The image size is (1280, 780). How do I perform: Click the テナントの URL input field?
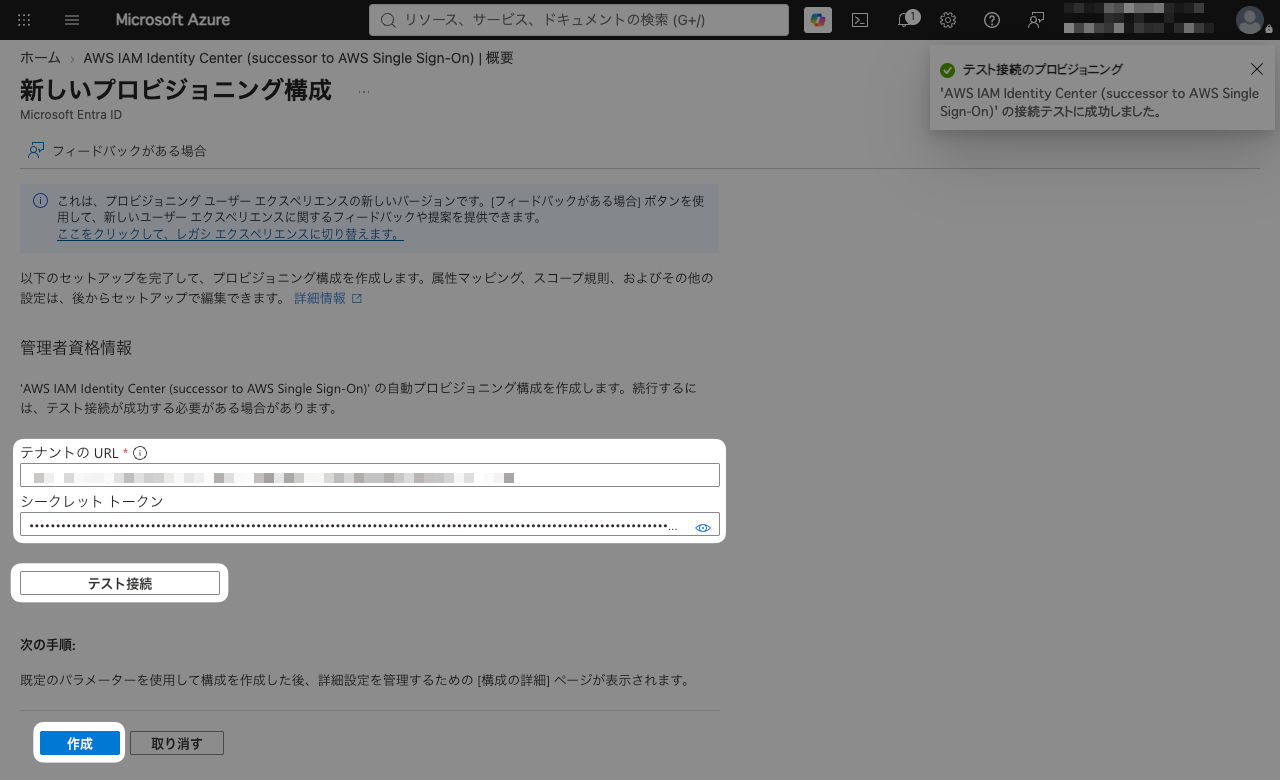click(x=370, y=475)
